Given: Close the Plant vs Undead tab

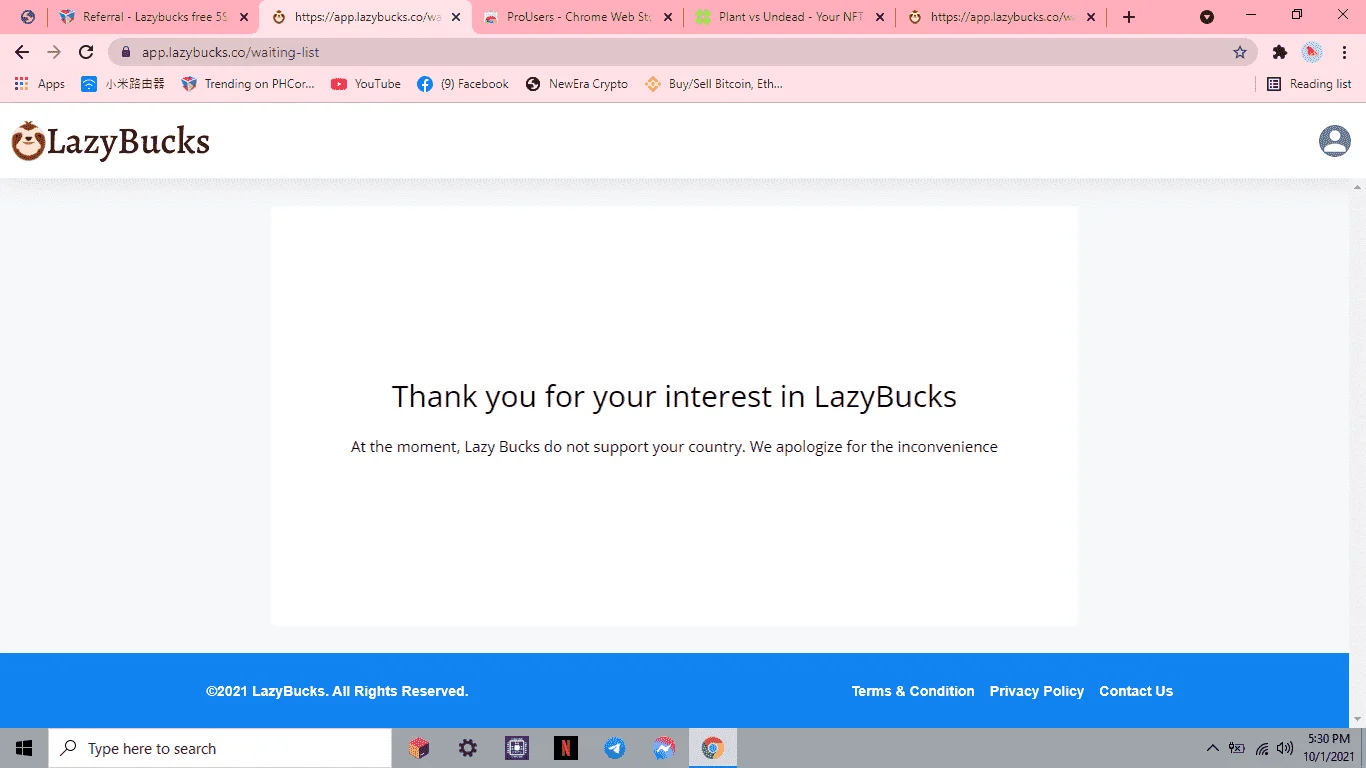Looking at the screenshot, I should [x=880, y=17].
